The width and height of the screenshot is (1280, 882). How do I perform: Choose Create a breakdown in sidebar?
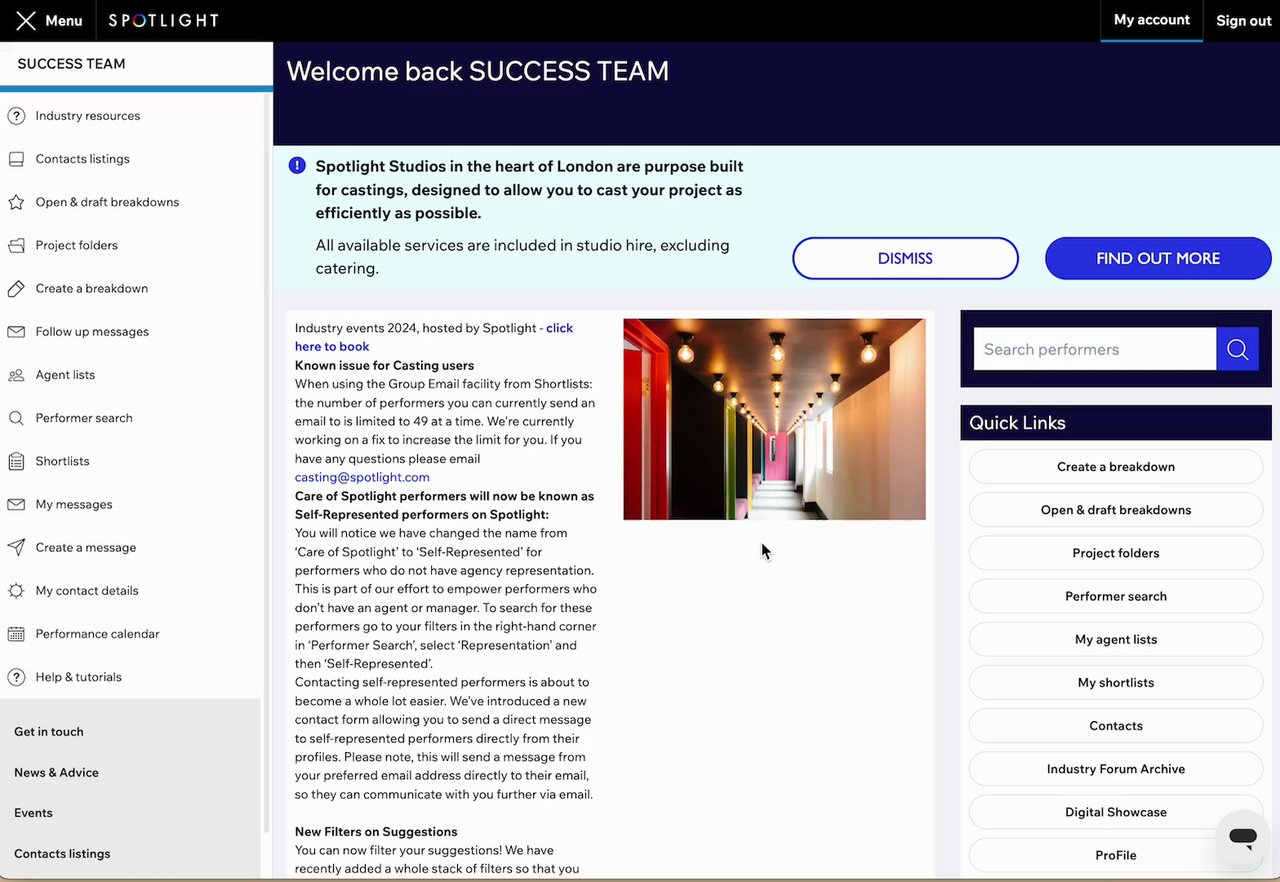click(91, 288)
